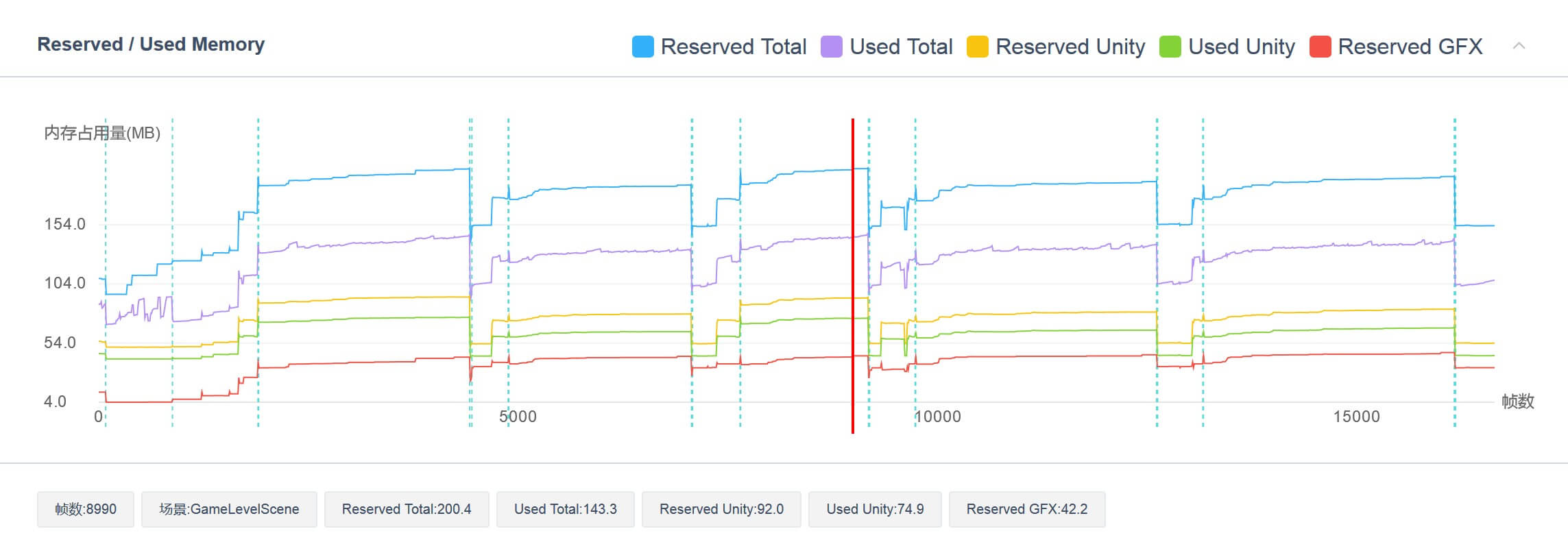
Task: Collapse the Reserved / Used Memory panel
Action: coord(1519,46)
